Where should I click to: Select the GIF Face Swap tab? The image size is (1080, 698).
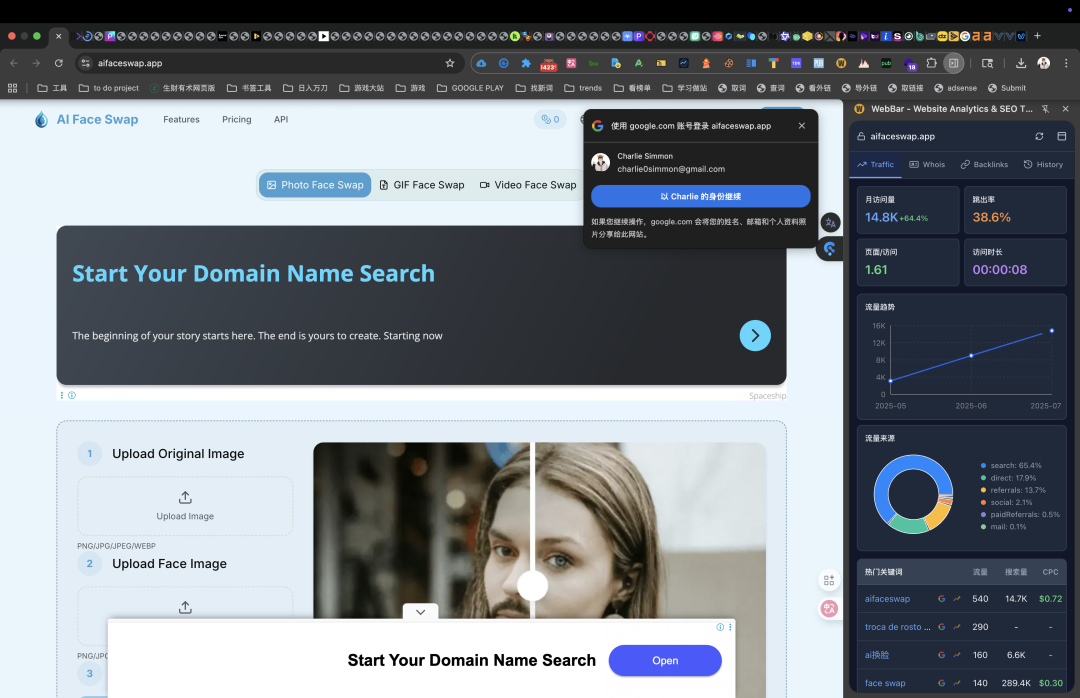422,185
